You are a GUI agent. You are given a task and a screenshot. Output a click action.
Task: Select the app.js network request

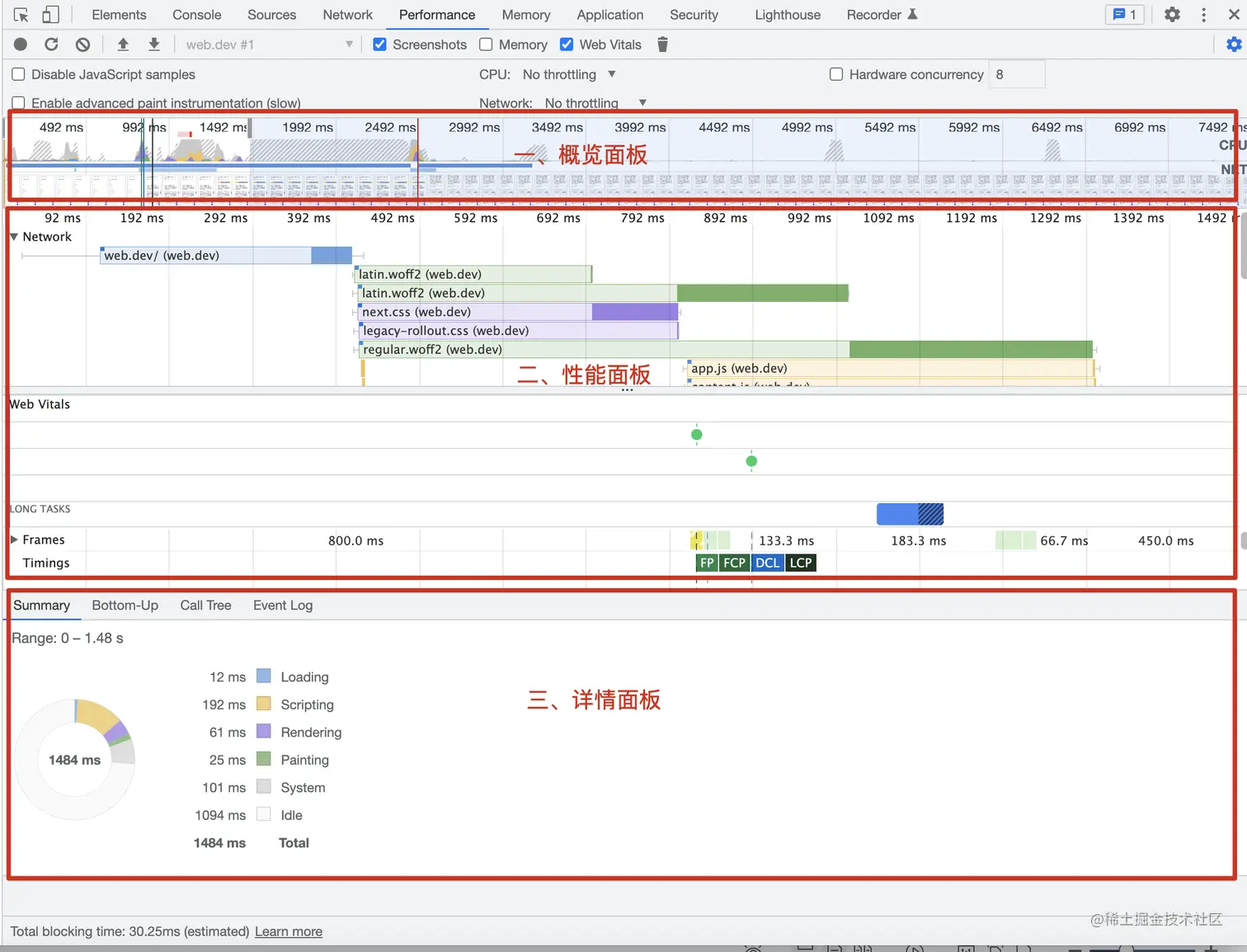click(891, 369)
